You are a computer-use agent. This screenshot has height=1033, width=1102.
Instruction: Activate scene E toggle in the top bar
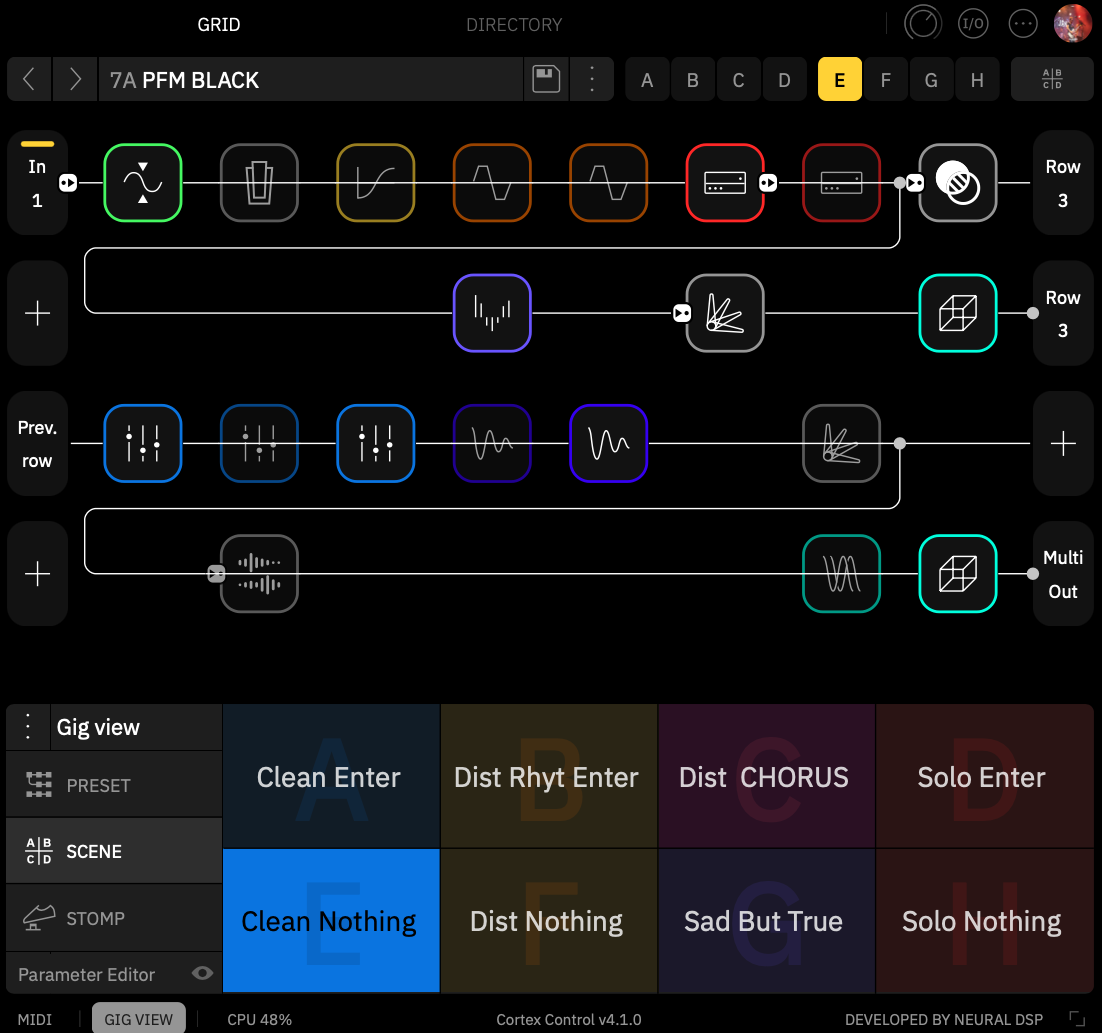tap(840, 79)
